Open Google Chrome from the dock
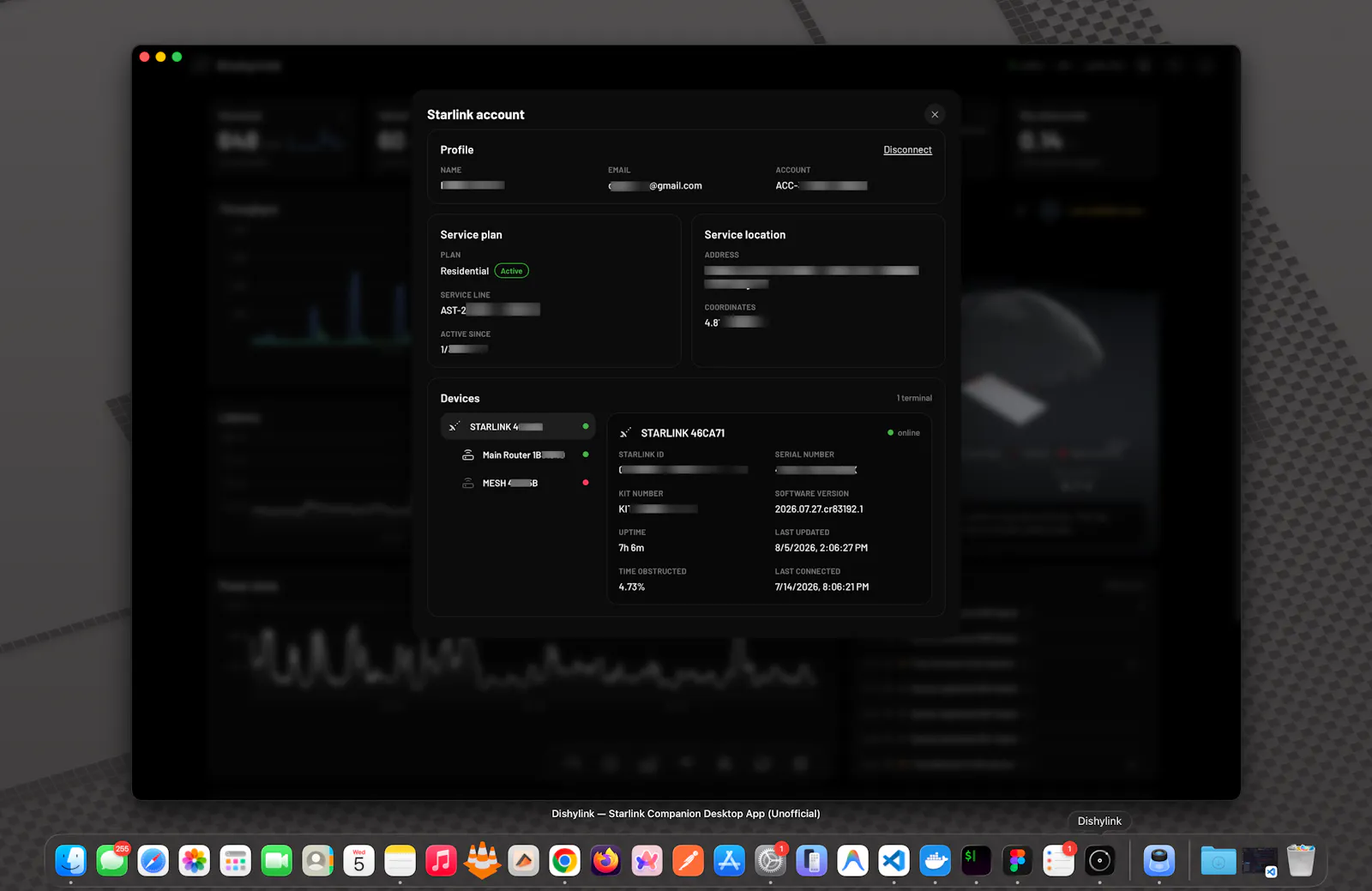Screen dimensions: 1372x891 [564, 860]
